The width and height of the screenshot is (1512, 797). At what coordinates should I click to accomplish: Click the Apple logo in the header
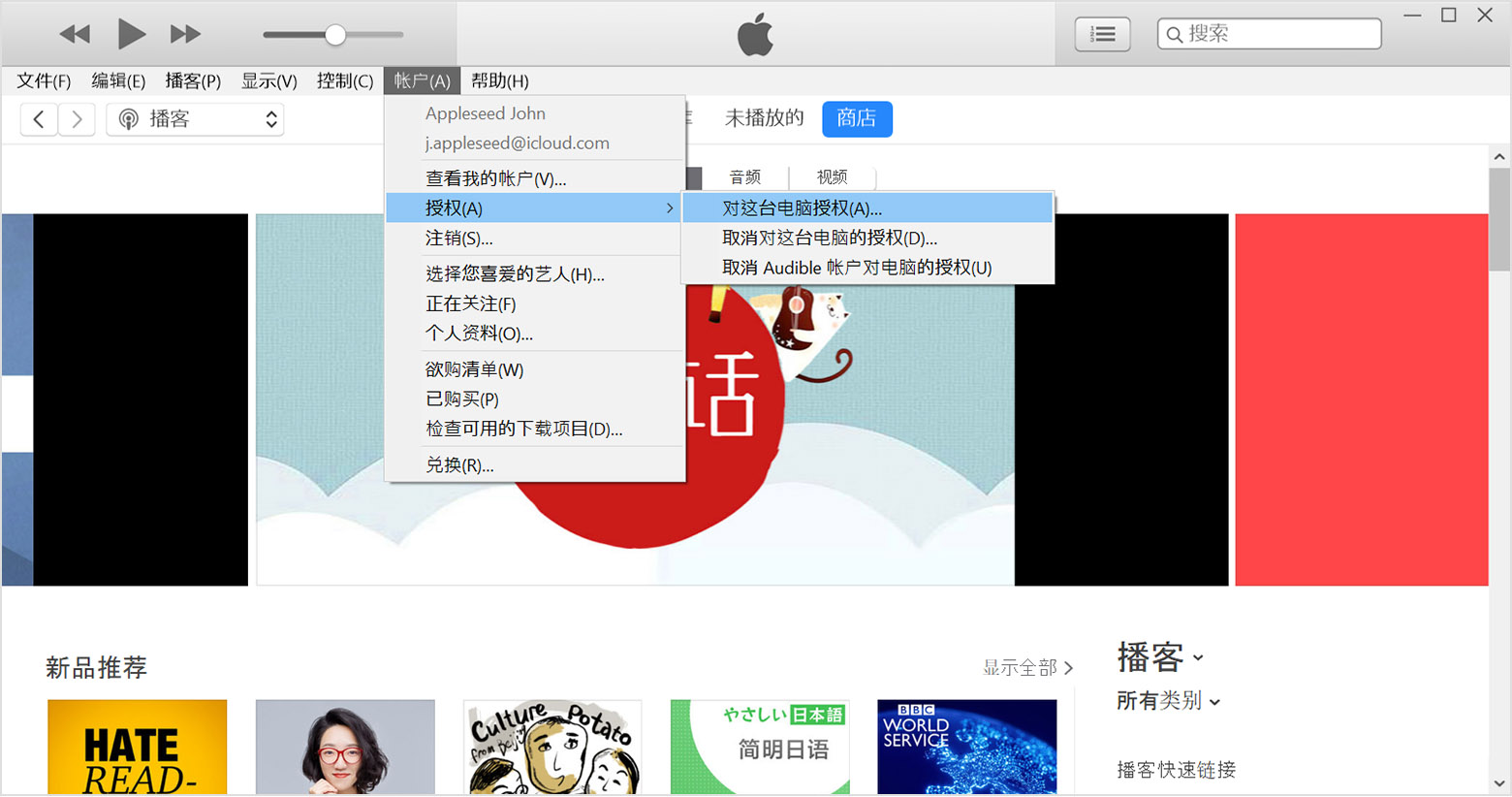tap(755, 34)
